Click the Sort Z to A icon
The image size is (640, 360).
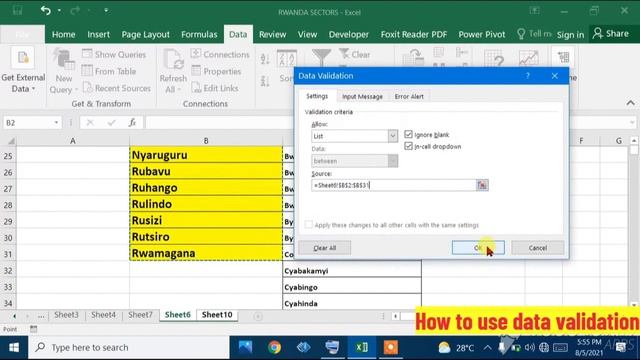click(x=265, y=81)
